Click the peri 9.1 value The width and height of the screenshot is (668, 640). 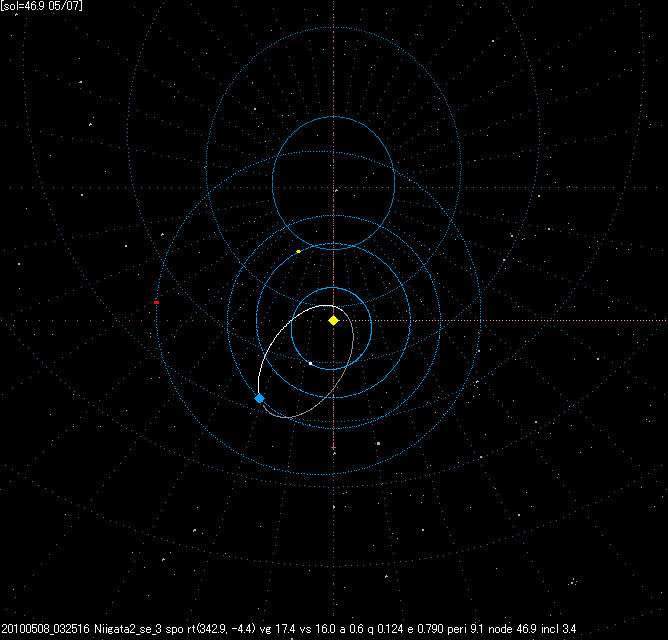465,629
